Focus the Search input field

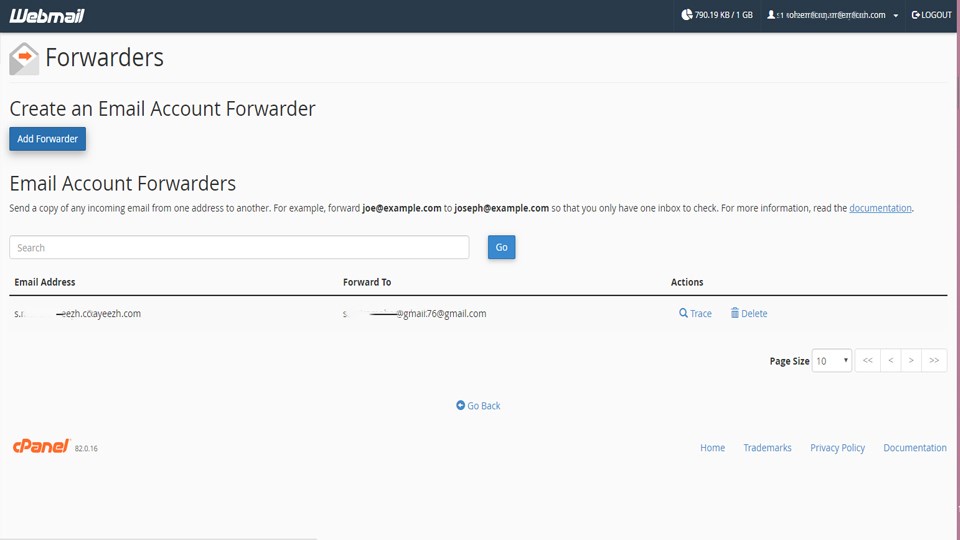tap(239, 247)
